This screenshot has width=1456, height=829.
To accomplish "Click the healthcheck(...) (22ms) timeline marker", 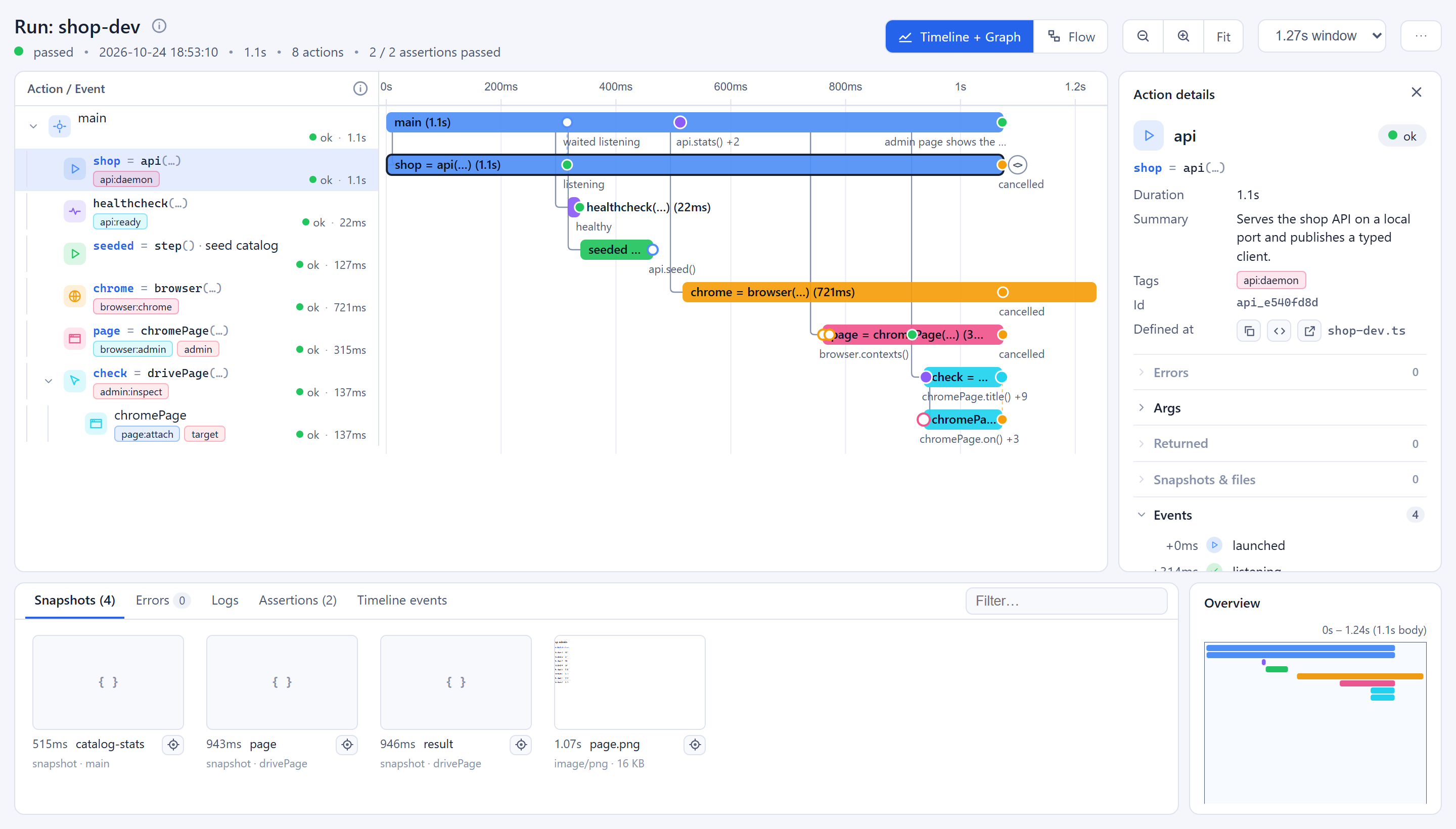I will click(x=574, y=207).
